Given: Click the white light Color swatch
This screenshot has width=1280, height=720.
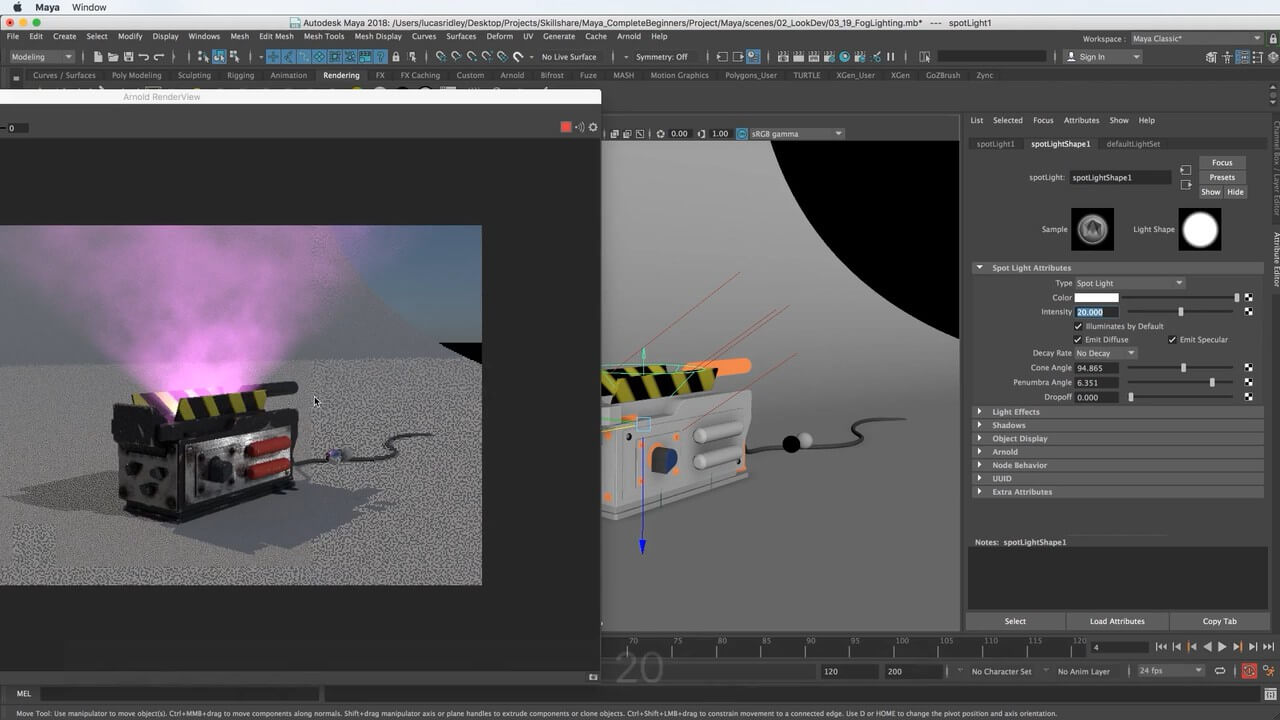Looking at the screenshot, I should click(x=1096, y=298).
